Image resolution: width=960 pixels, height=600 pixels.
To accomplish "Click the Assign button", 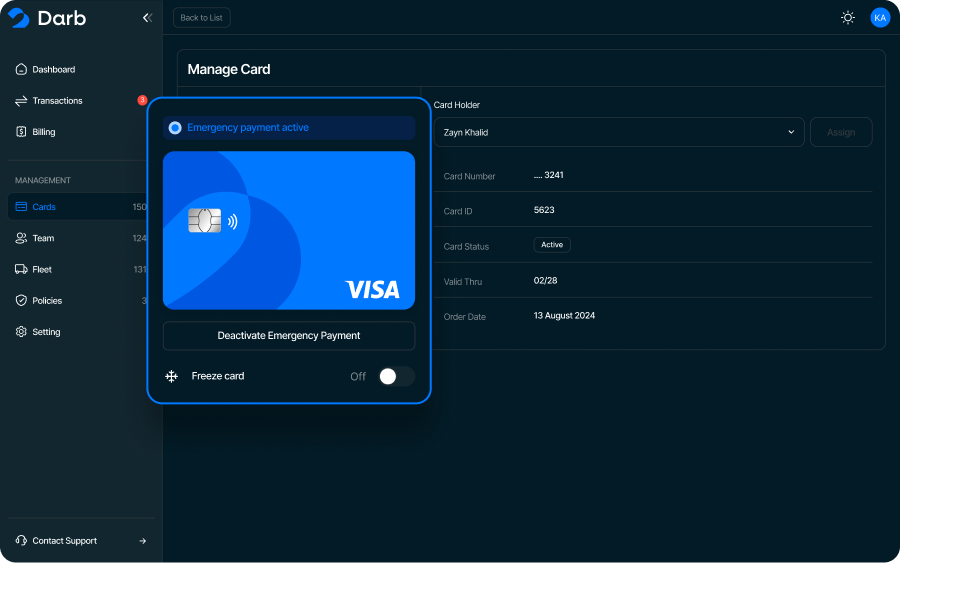I will 841,132.
